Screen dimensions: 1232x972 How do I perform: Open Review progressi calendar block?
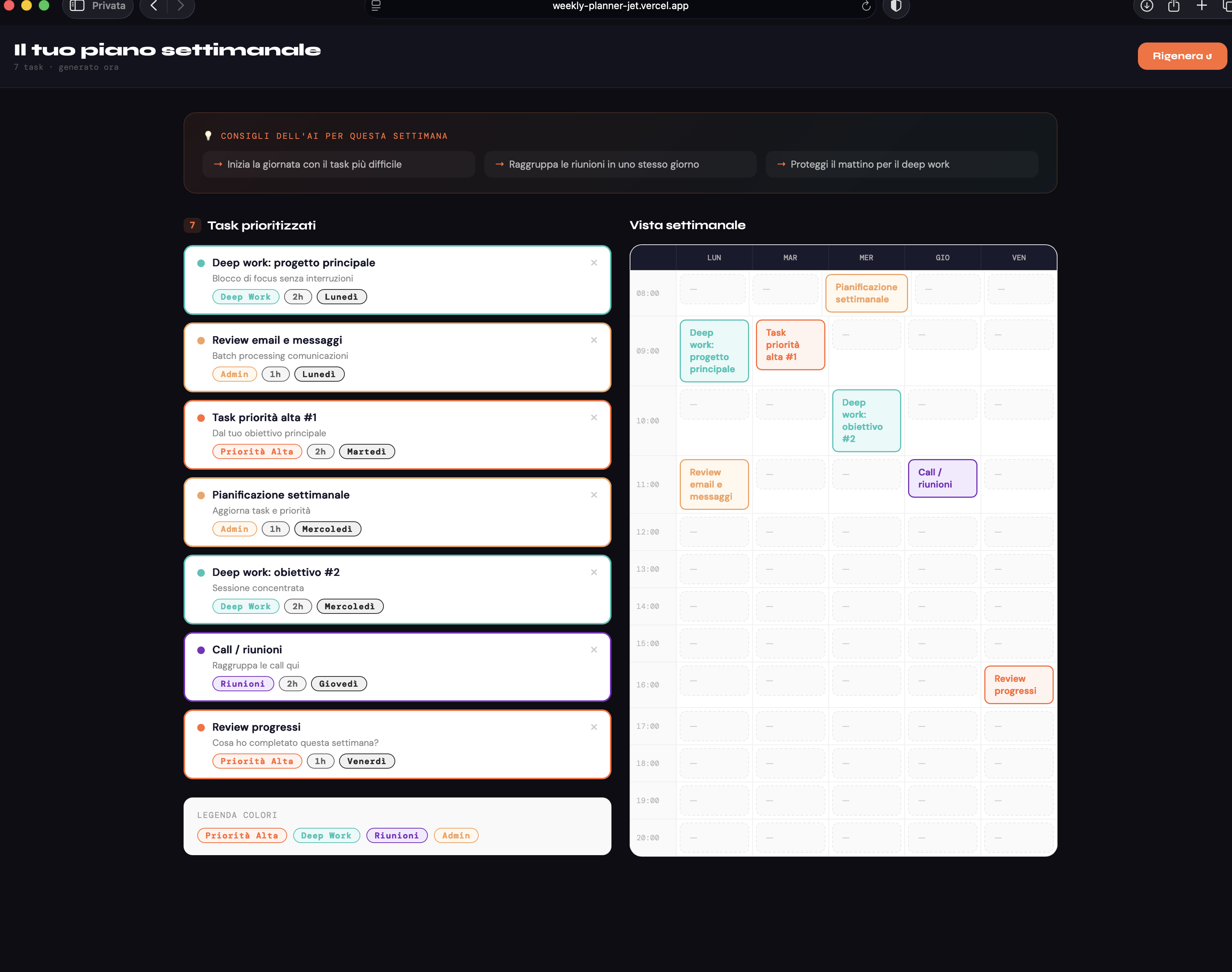[x=1019, y=684]
